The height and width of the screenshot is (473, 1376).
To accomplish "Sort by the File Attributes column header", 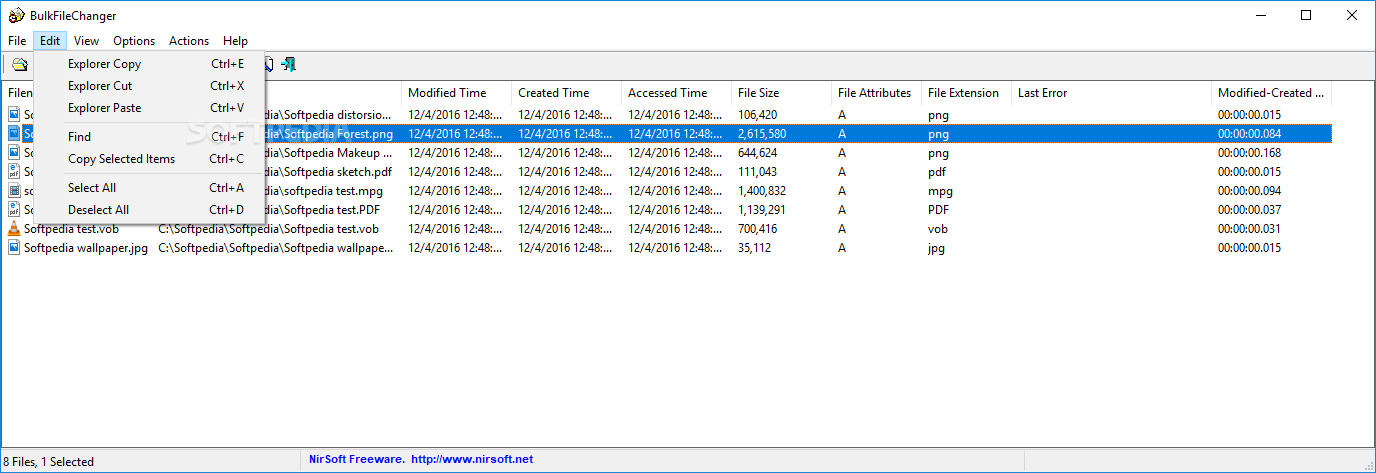I will click(x=876, y=93).
